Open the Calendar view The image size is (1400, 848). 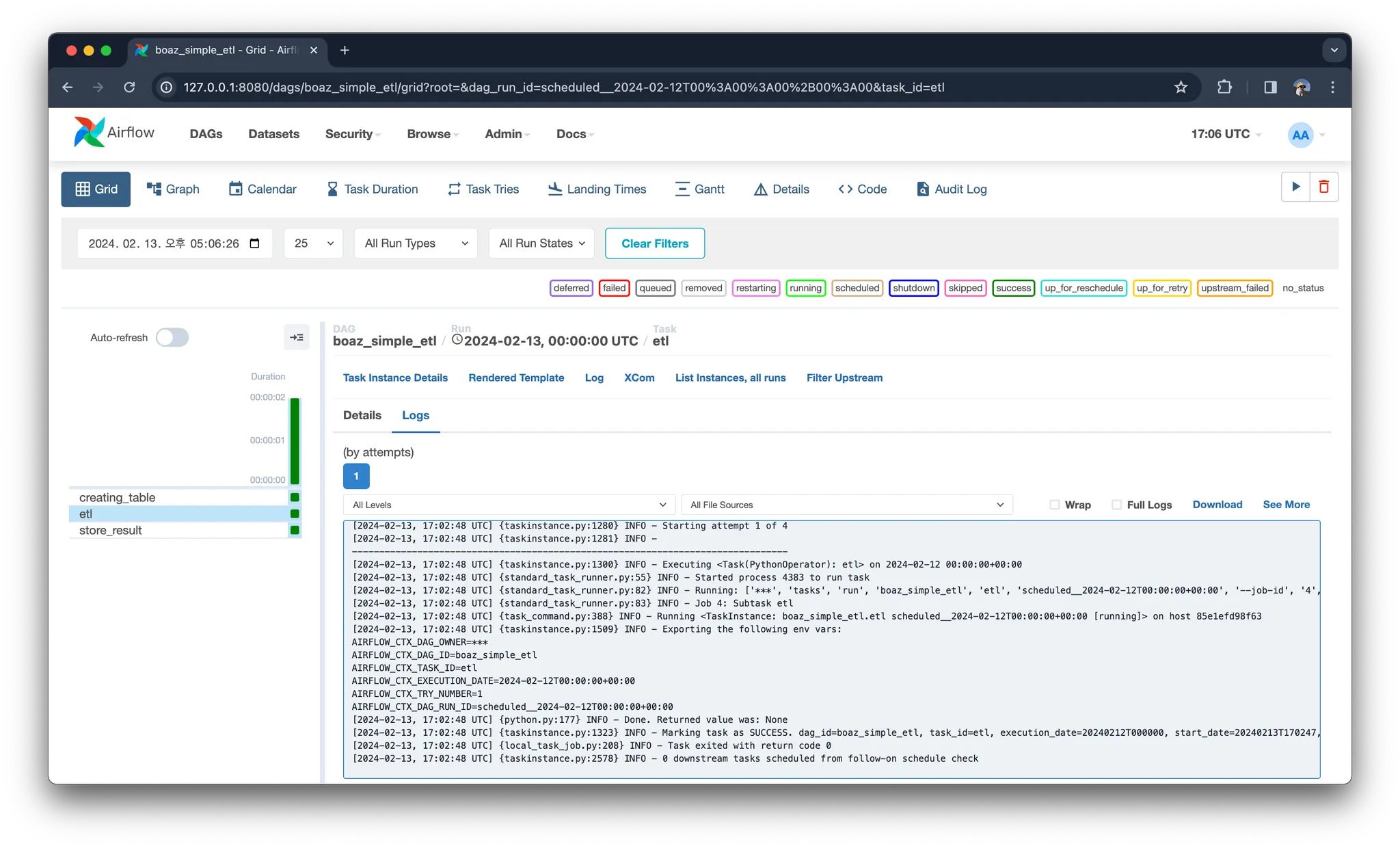[262, 189]
